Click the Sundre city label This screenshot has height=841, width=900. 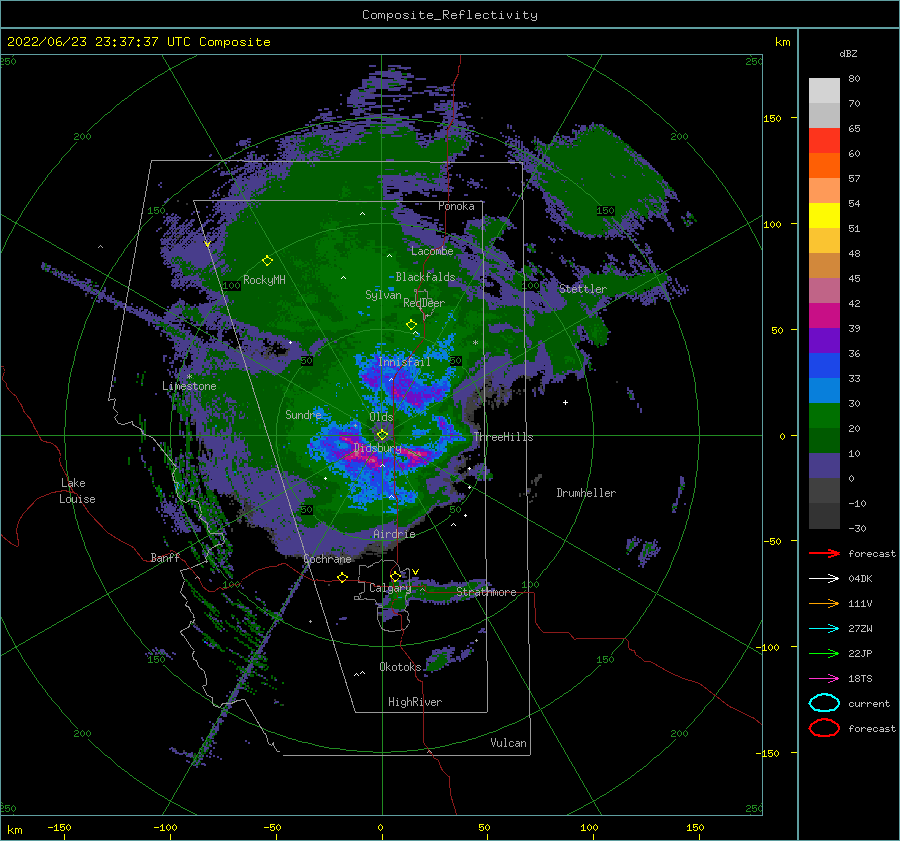point(303,414)
